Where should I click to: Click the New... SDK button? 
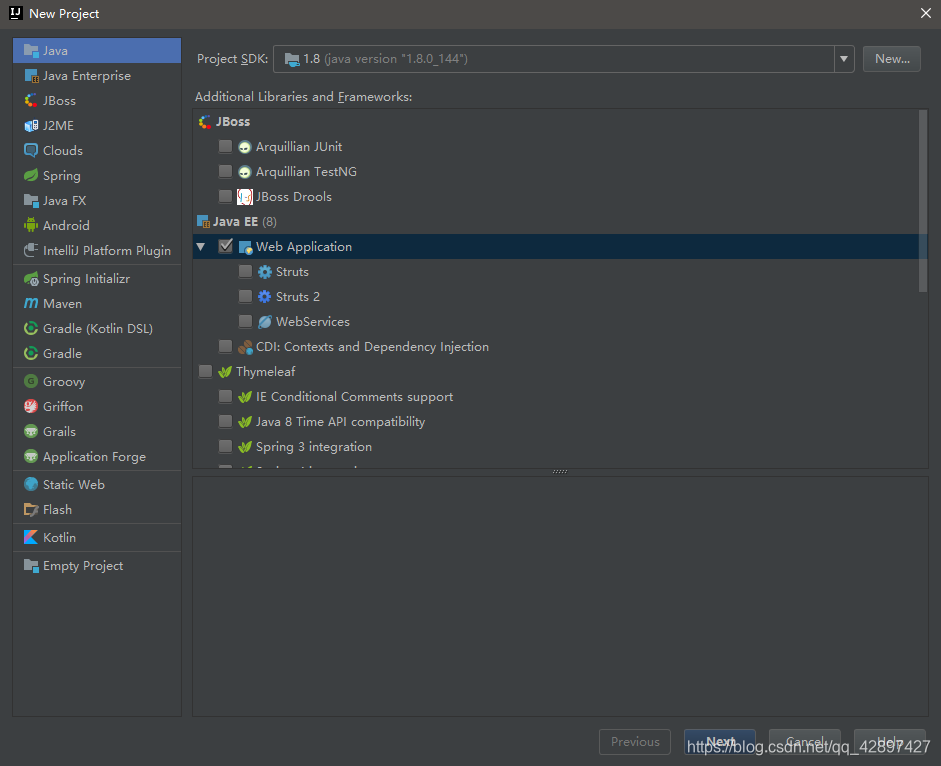[892, 59]
